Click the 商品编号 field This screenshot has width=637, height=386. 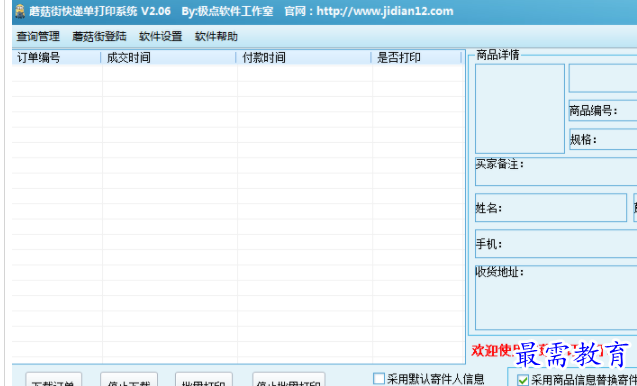[603, 111]
